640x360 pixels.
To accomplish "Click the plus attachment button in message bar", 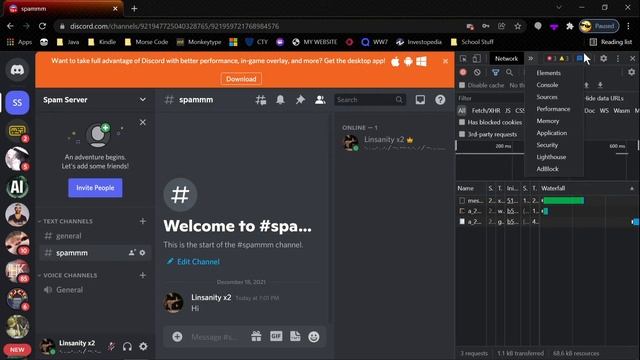I will click(x=177, y=337).
